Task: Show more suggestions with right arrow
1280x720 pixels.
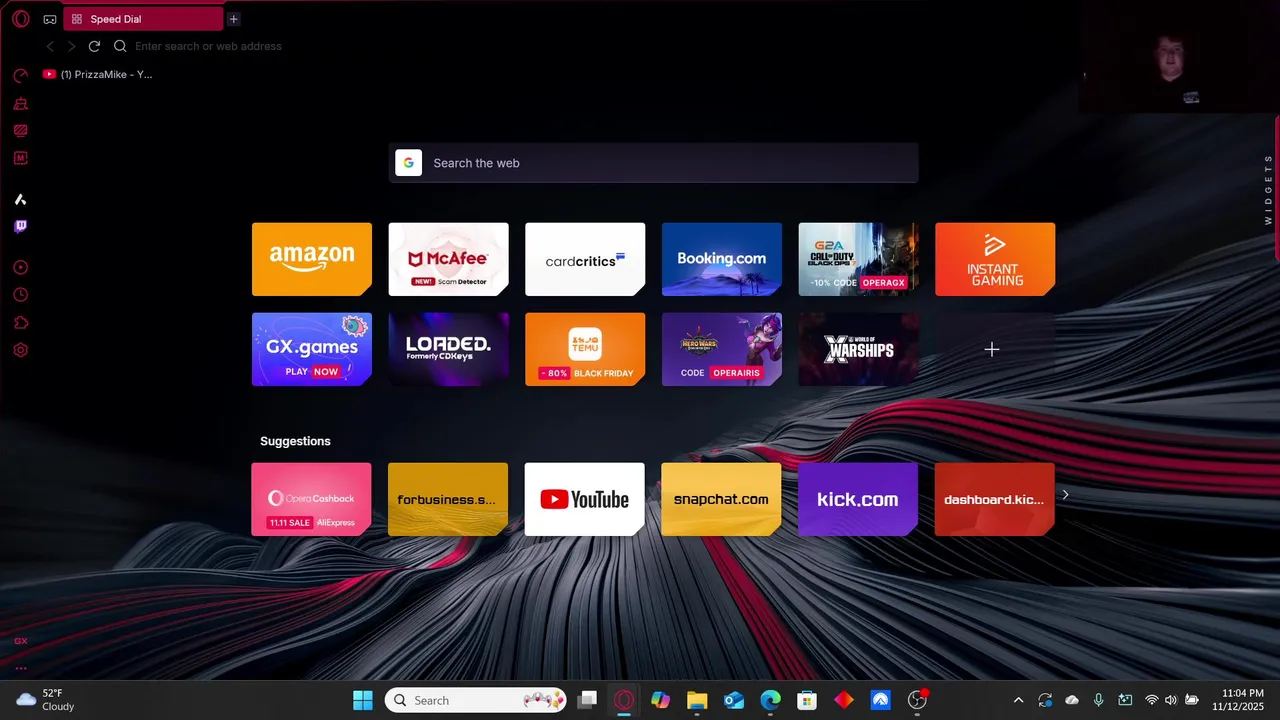Action: 1065,495
